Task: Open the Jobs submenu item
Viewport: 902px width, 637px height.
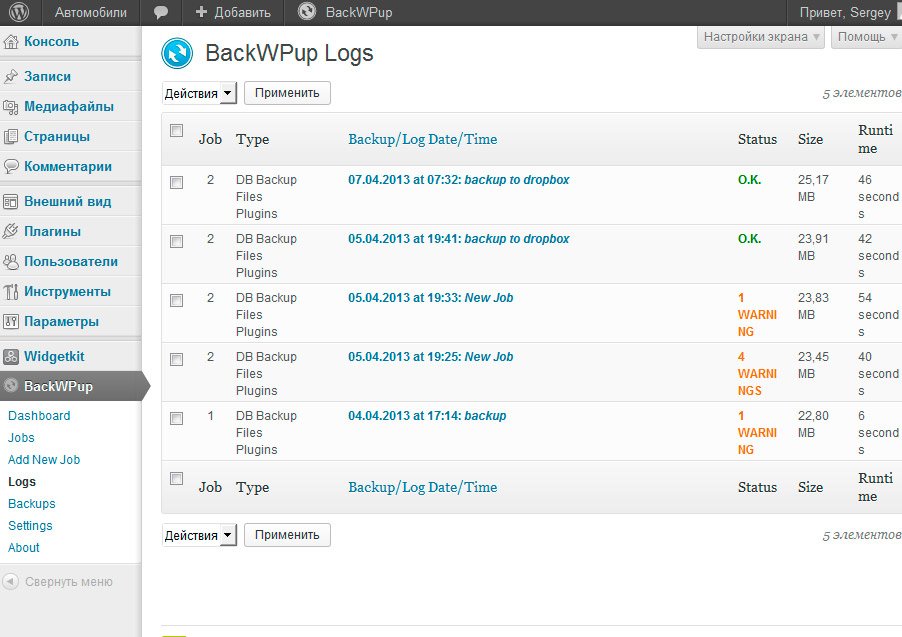Action: [x=21, y=438]
